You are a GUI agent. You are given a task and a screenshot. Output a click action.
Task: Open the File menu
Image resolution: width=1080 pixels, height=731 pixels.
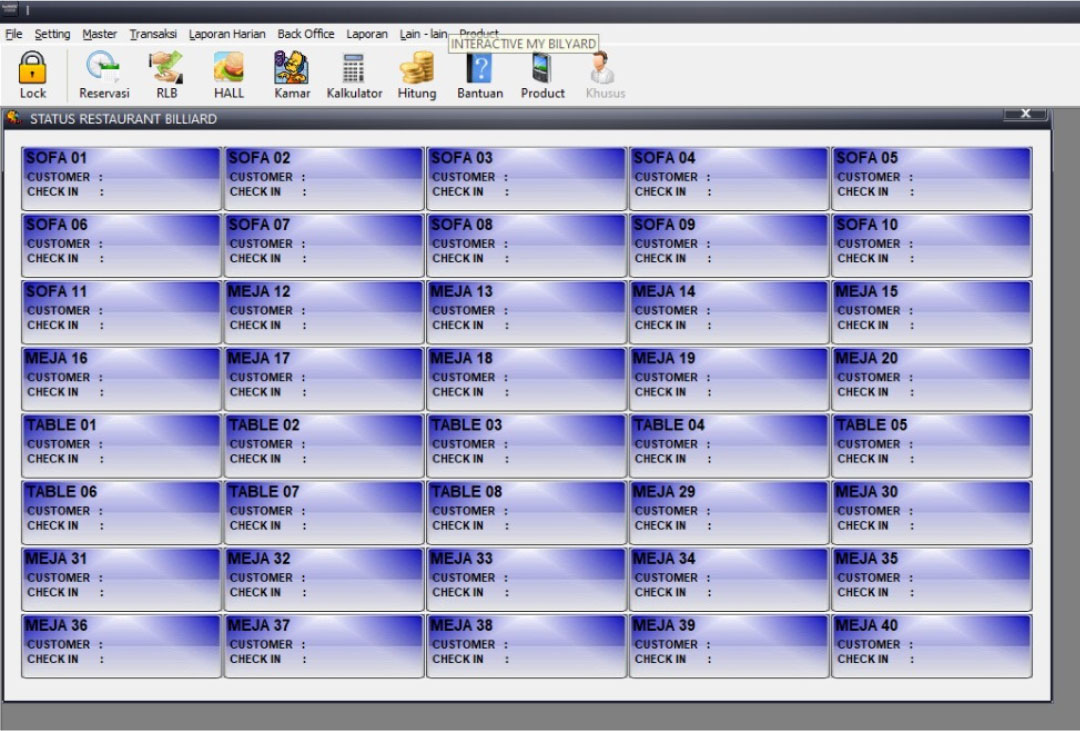pos(13,34)
